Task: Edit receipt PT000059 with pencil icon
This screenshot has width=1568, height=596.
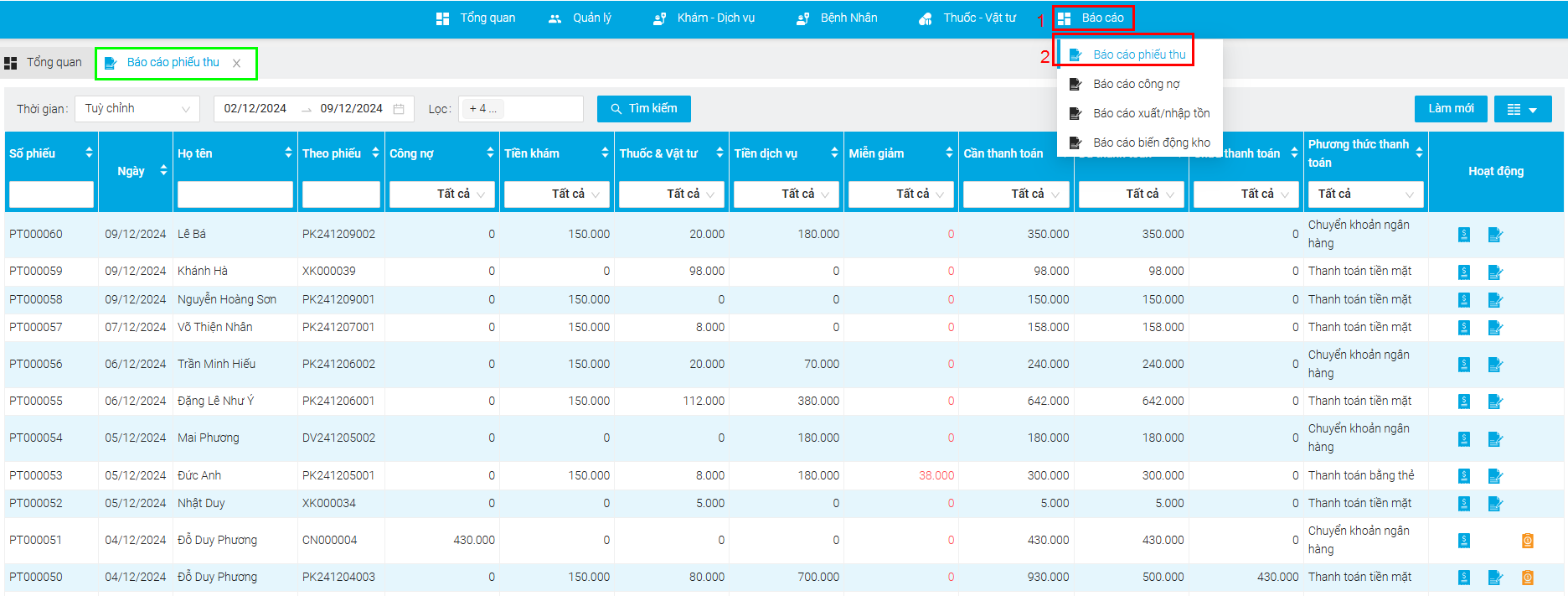Action: pyautogui.click(x=1495, y=272)
